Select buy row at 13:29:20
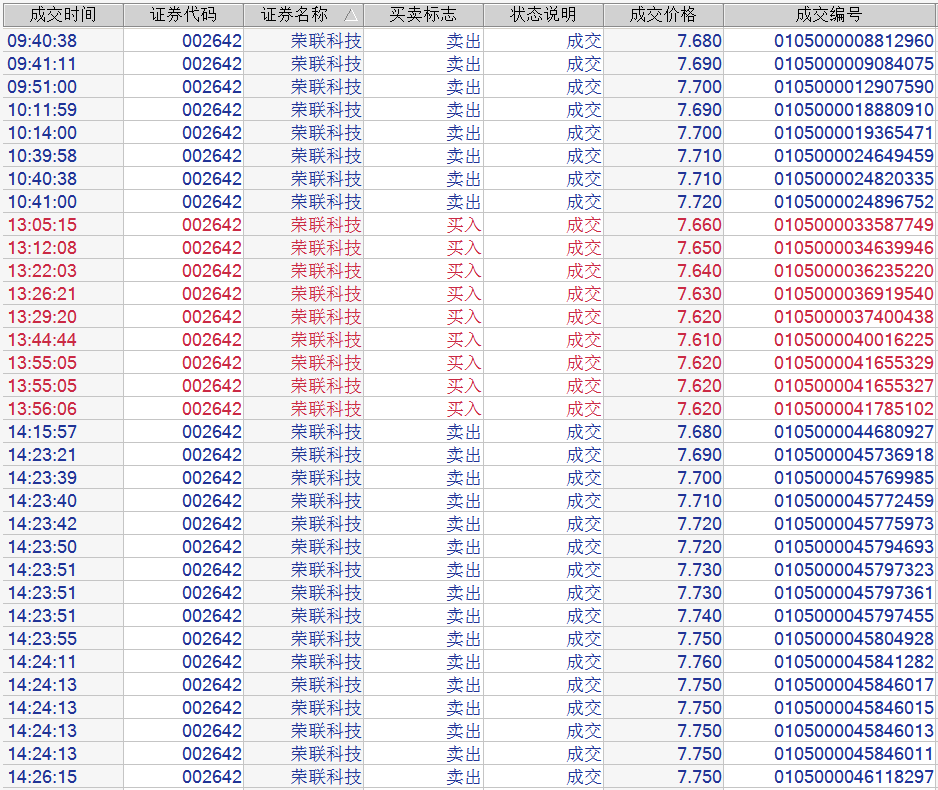The width and height of the screenshot is (938, 790). tap(469, 317)
